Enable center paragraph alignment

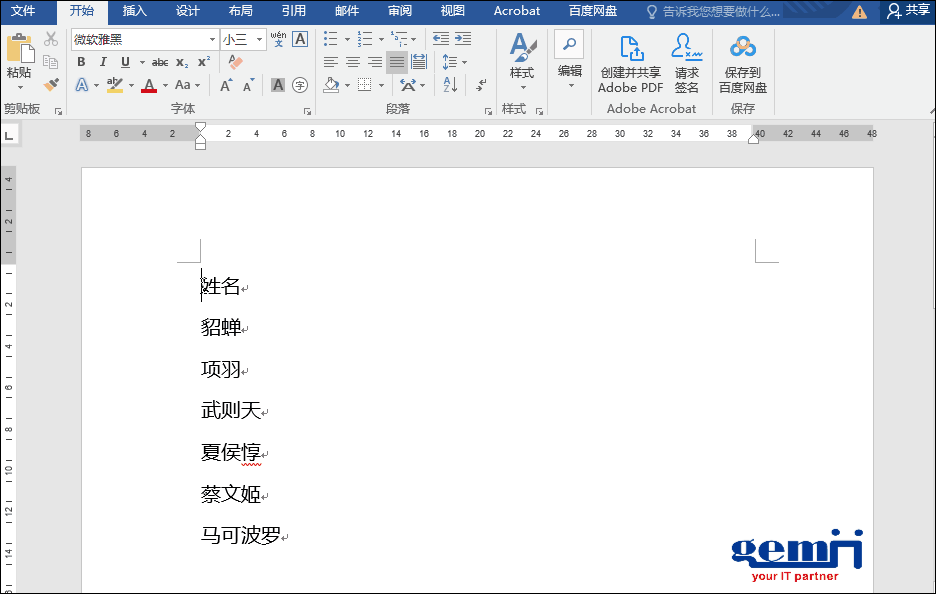point(353,62)
